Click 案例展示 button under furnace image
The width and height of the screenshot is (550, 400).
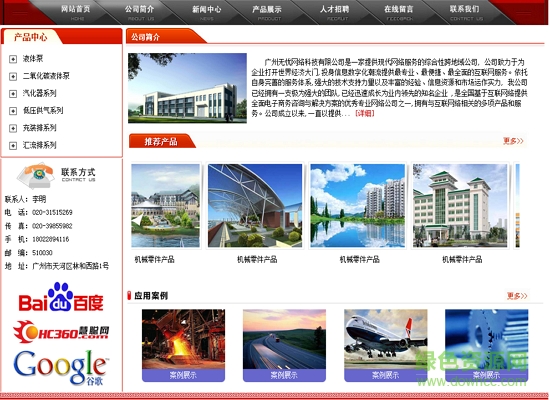coord(183,375)
